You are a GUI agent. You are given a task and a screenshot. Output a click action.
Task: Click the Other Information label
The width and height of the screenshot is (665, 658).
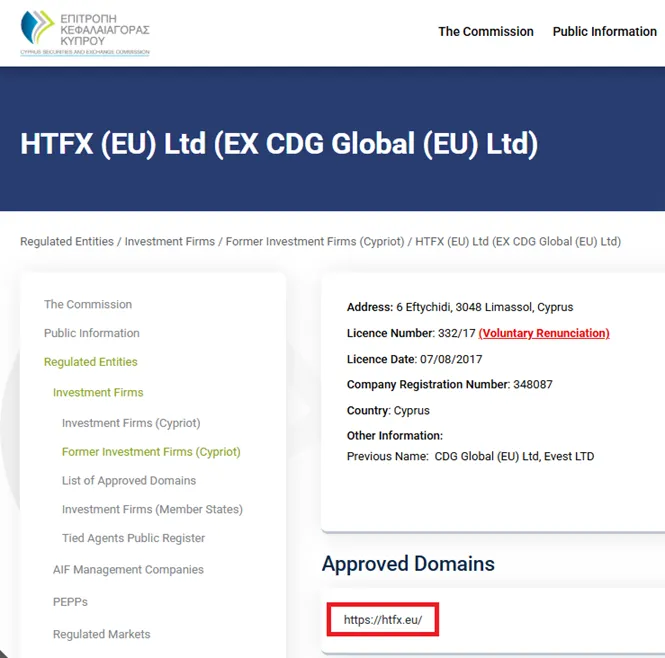pos(395,436)
